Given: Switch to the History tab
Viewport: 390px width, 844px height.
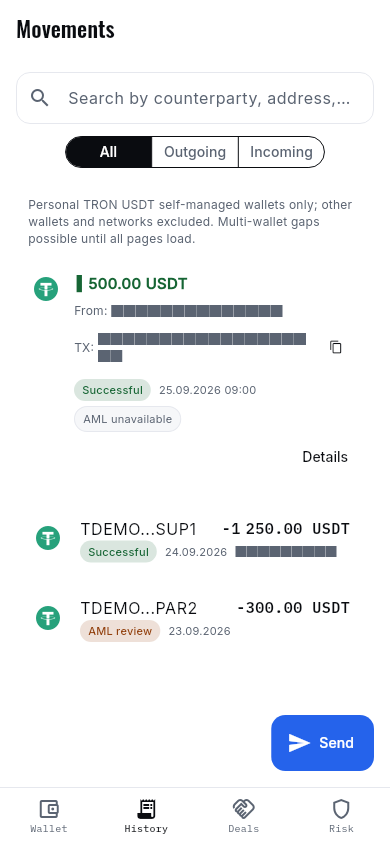Looking at the screenshot, I should (x=146, y=816).
